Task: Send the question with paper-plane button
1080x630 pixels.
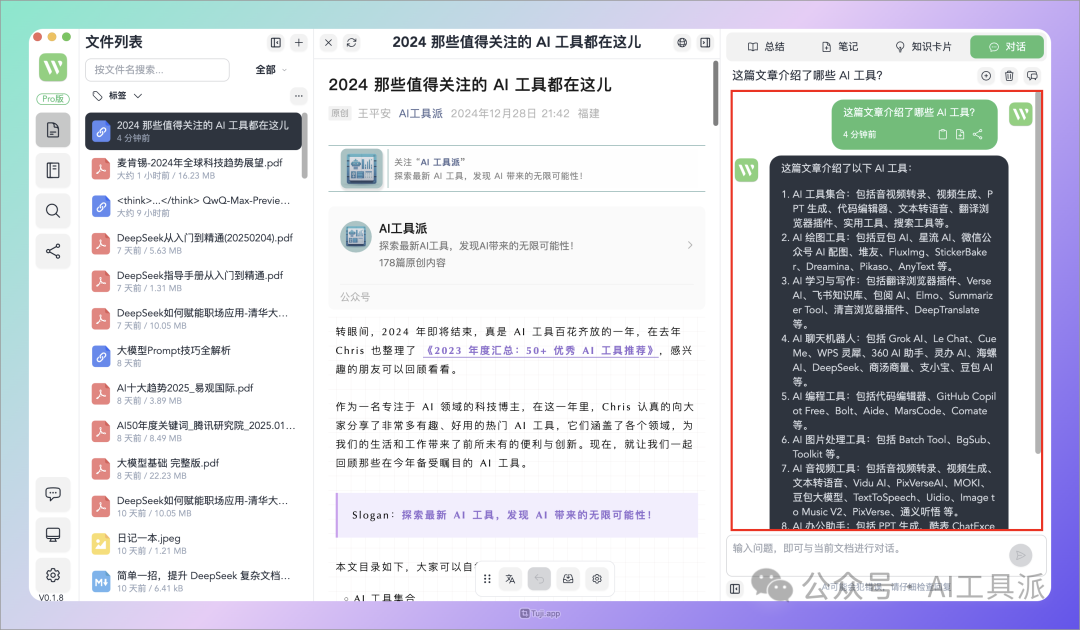Action: (1021, 555)
